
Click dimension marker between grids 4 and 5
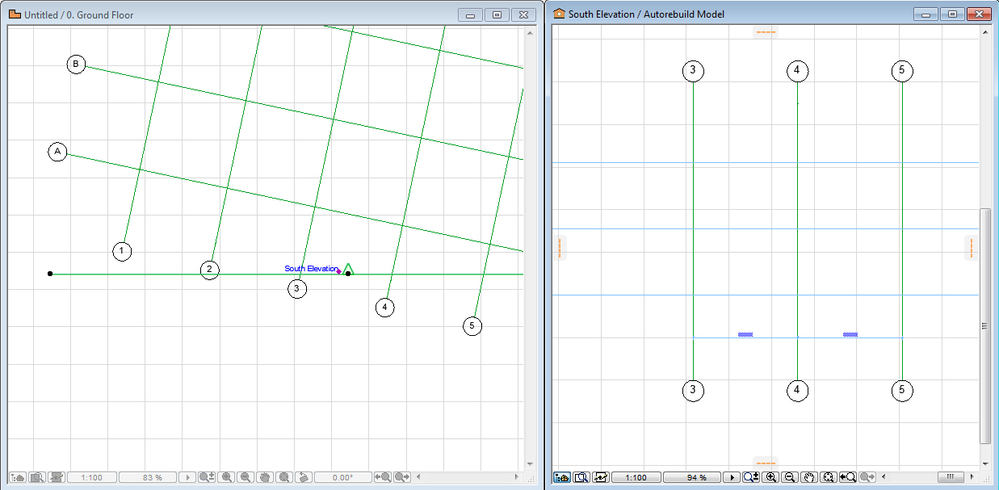pos(850,334)
